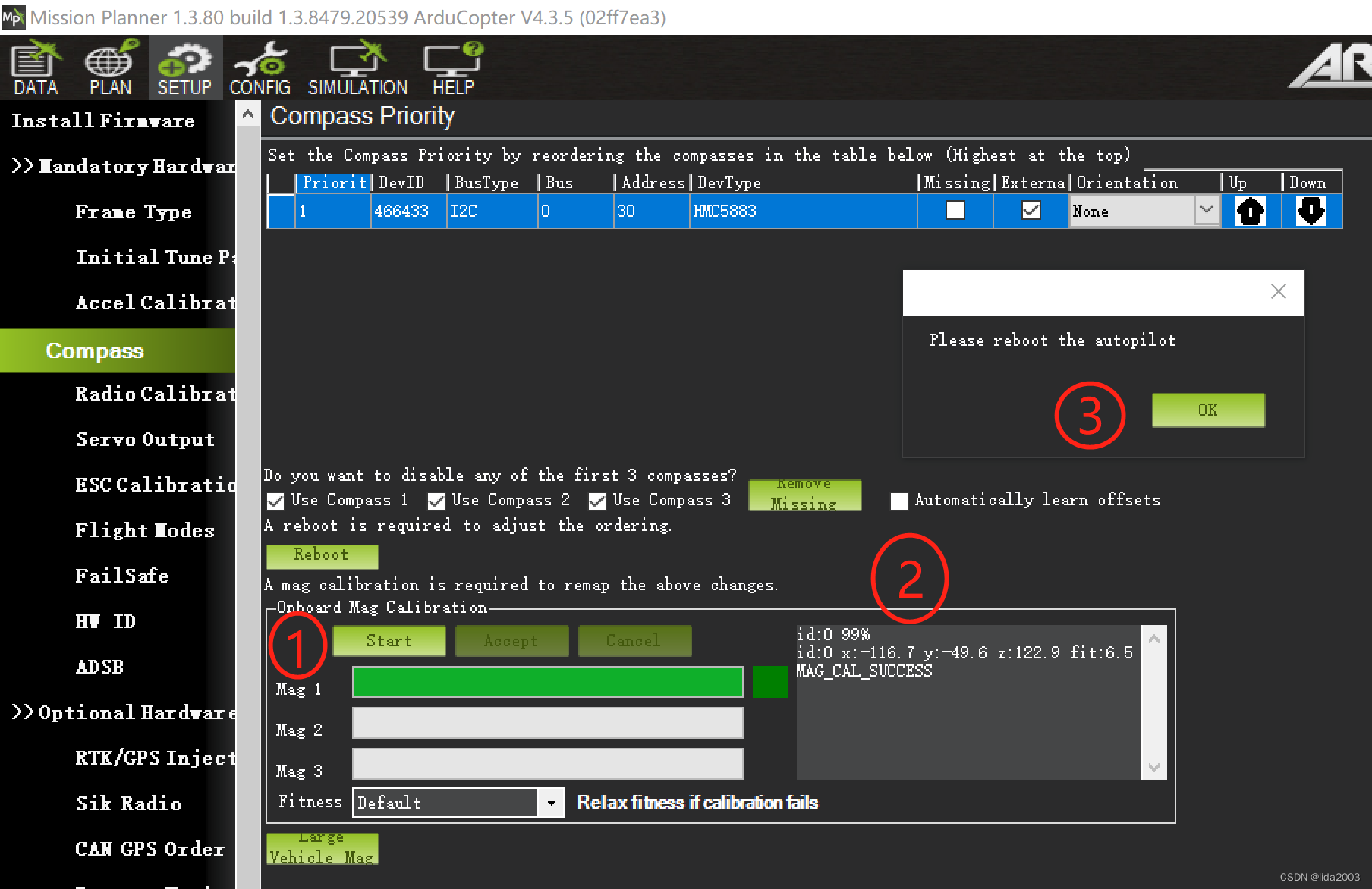This screenshot has height=889, width=1372.
Task: Click the DevID column header
Action: [x=409, y=183]
